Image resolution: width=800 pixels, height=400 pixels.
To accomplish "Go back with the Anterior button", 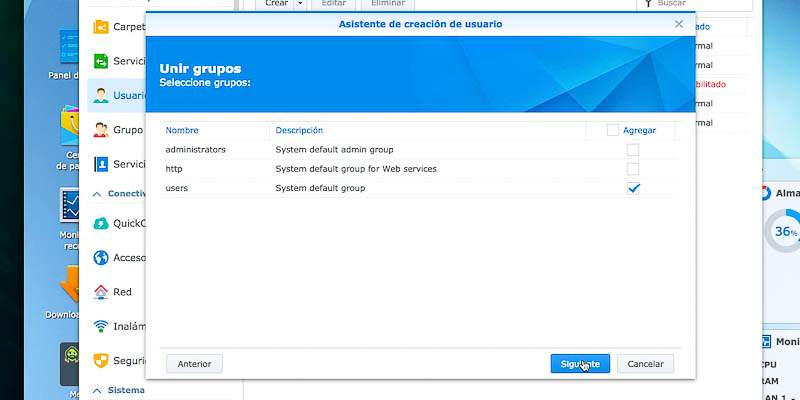I will (x=194, y=364).
